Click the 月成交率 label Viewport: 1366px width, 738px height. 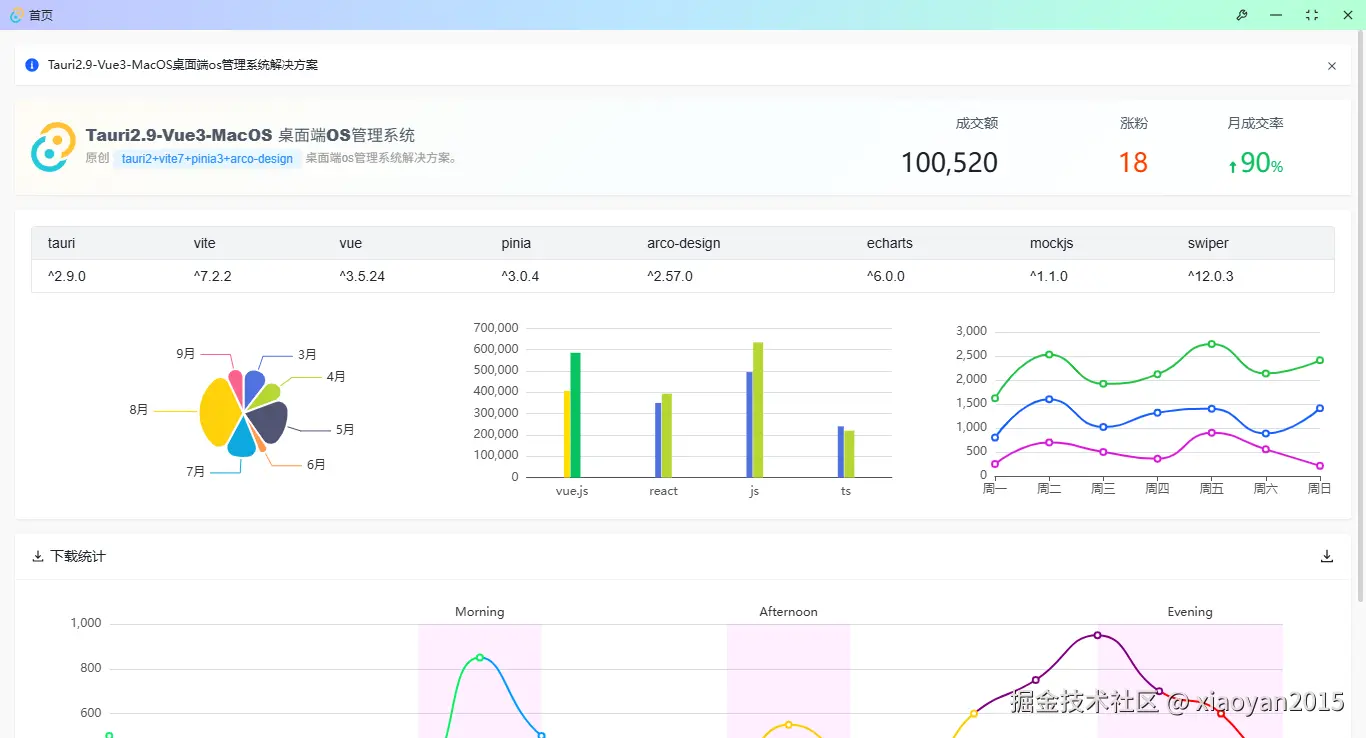pyautogui.click(x=1255, y=123)
